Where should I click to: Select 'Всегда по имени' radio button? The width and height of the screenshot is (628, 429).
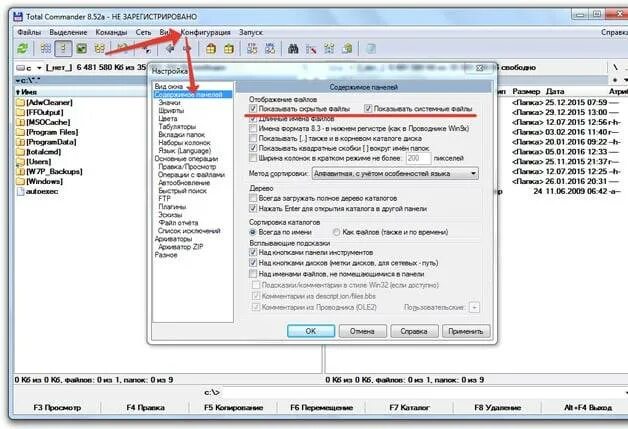click(253, 232)
